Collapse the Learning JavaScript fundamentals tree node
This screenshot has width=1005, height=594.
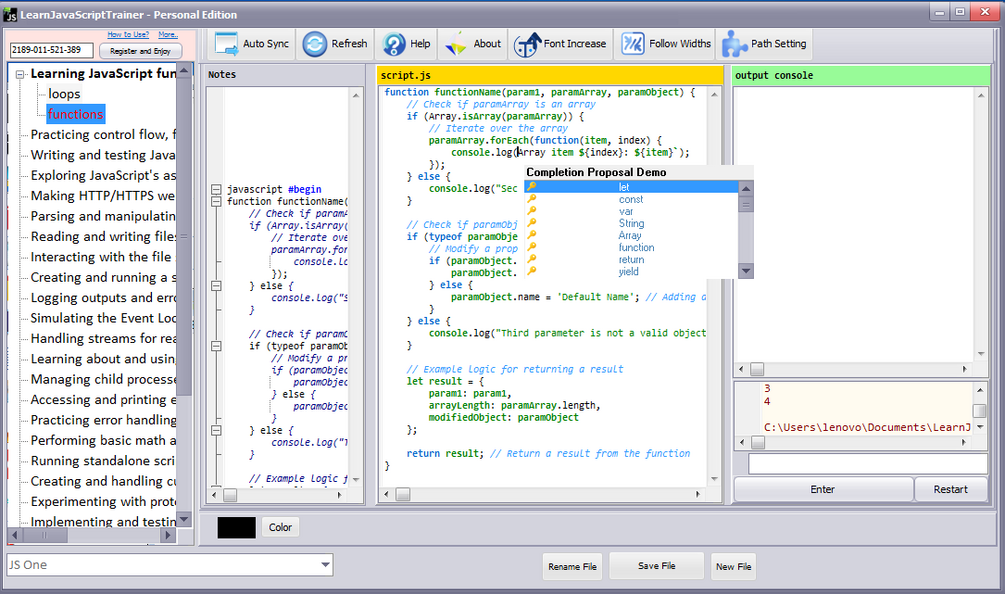(20, 74)
